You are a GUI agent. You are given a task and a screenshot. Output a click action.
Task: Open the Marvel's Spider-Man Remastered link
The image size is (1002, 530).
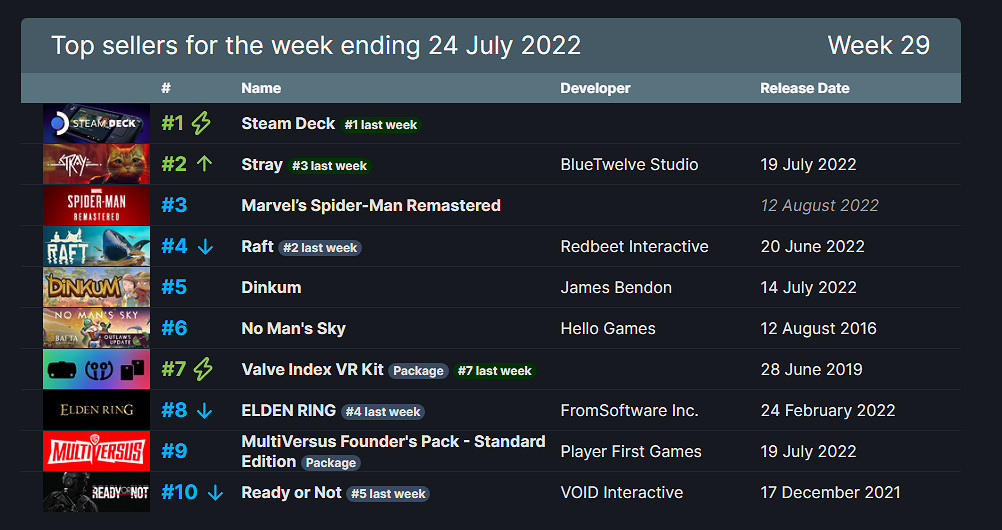[x=371, y=205]
